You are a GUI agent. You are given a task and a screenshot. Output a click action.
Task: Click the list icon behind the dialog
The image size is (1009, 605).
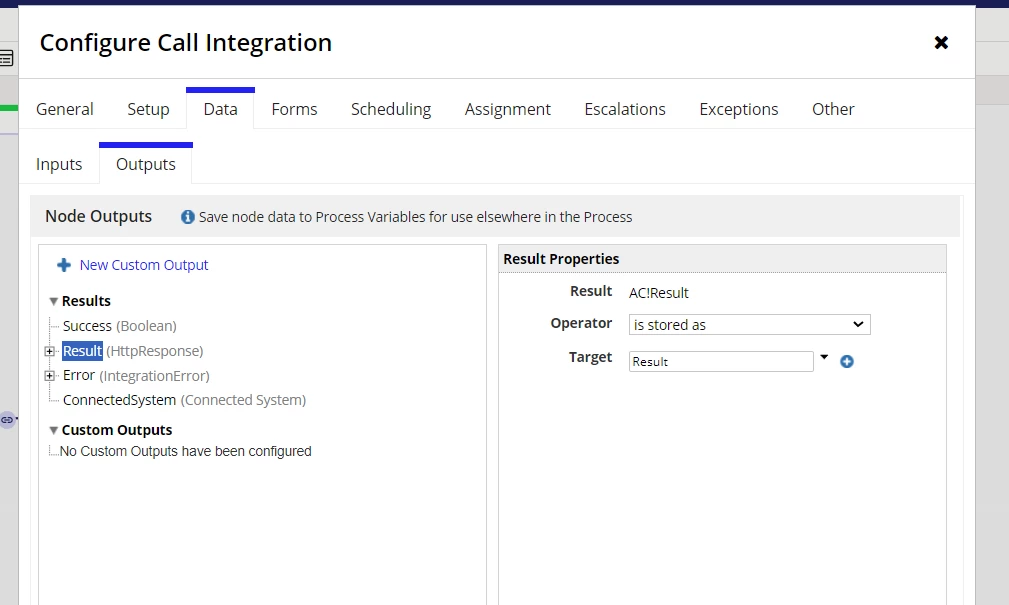pyautogui.click(x=6, y=59)
